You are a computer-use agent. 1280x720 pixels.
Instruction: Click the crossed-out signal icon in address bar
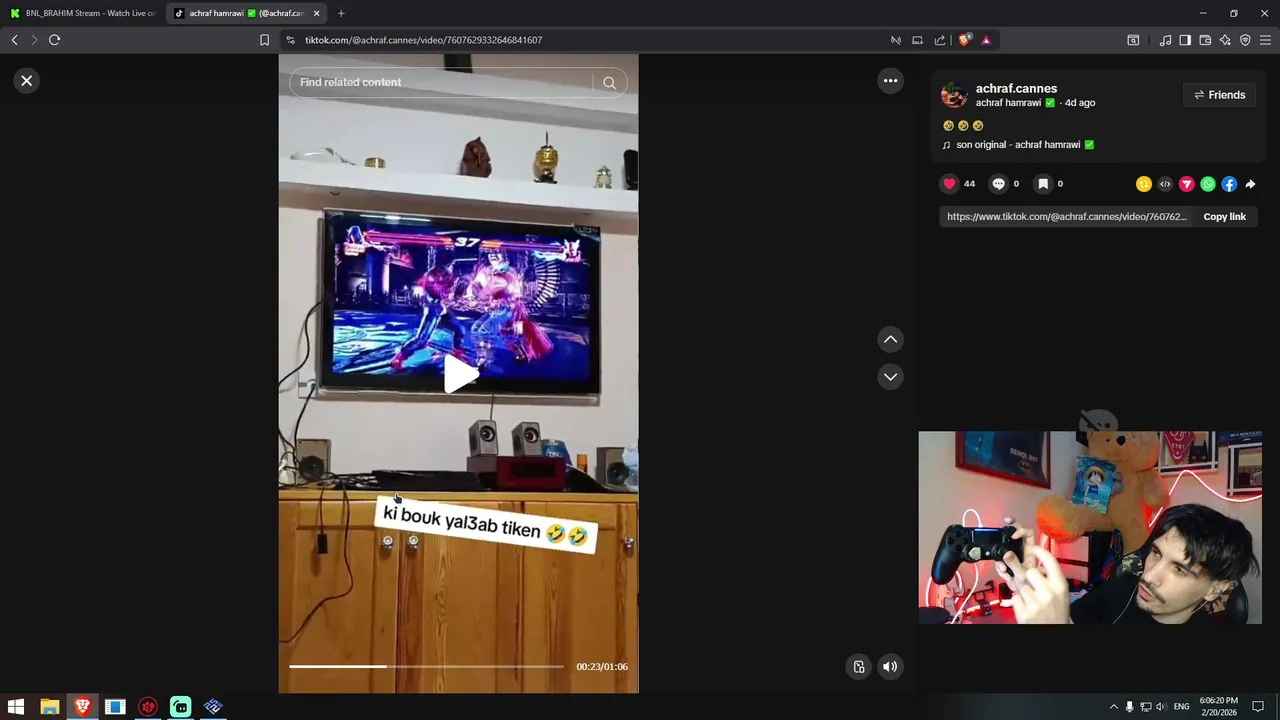coord(895,40)
